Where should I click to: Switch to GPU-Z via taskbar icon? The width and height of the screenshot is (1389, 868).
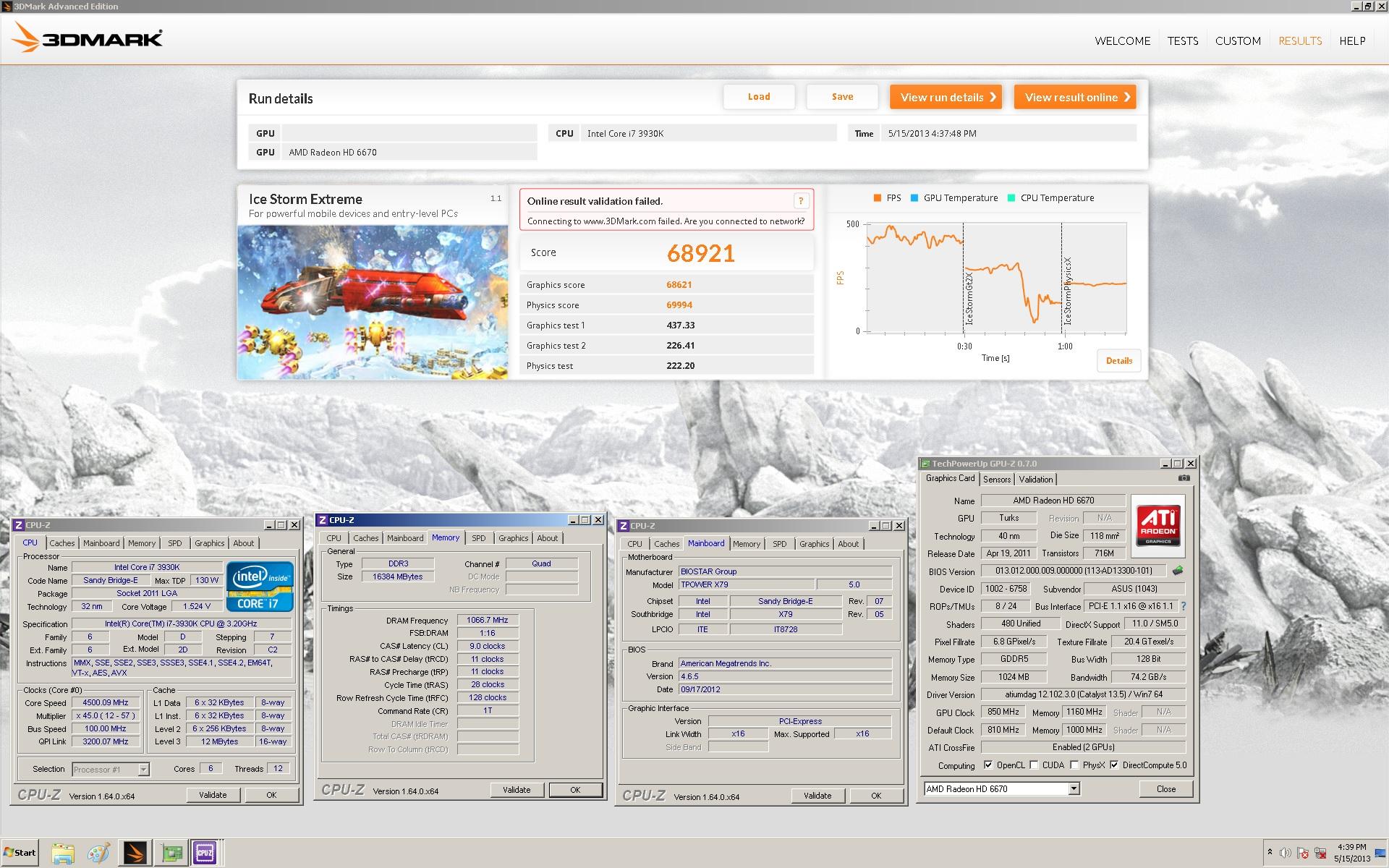[x=172, y=853]
